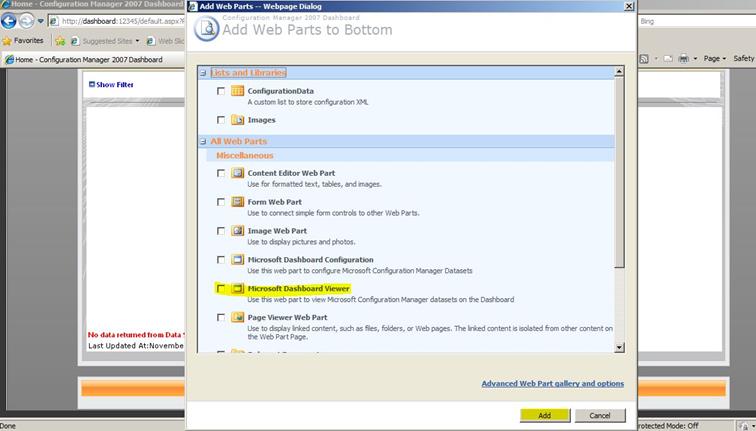Screen dimensions: 756x431
Task: Click the Bing search box
Action: 697,21
